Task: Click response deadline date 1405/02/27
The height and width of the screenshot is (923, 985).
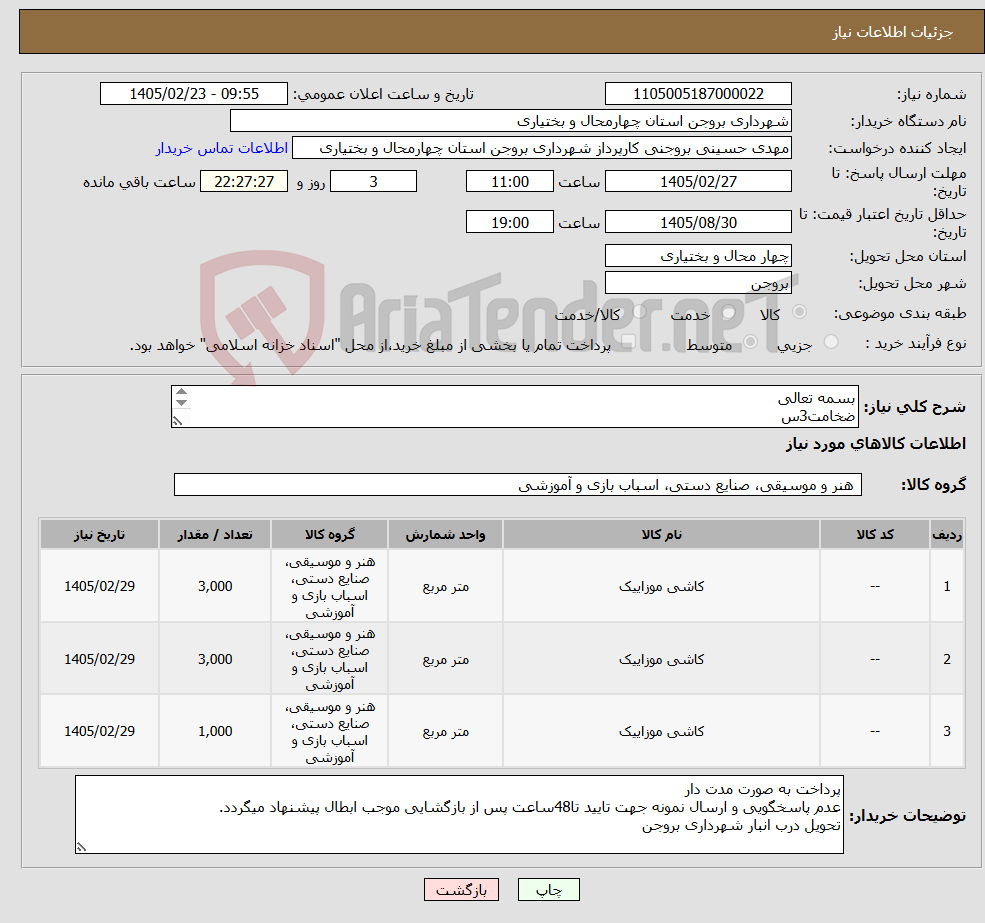Action: [698, 182]
